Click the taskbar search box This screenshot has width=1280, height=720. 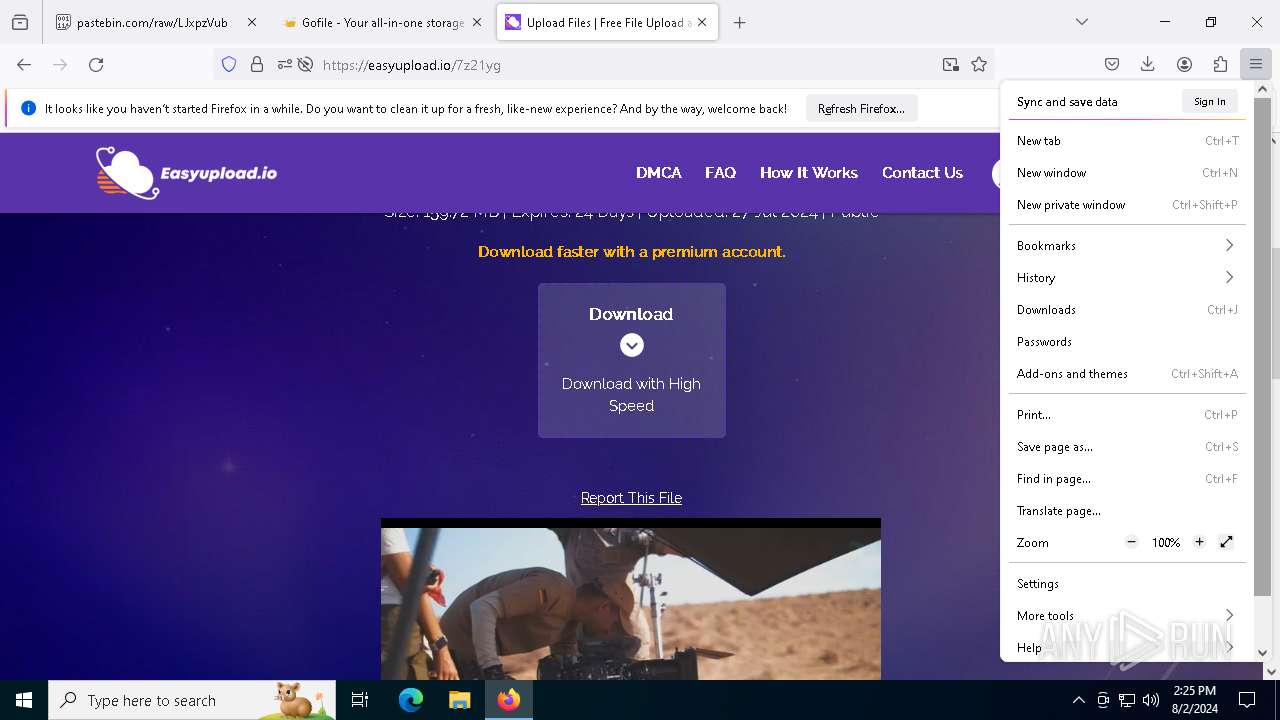[192, 700]
